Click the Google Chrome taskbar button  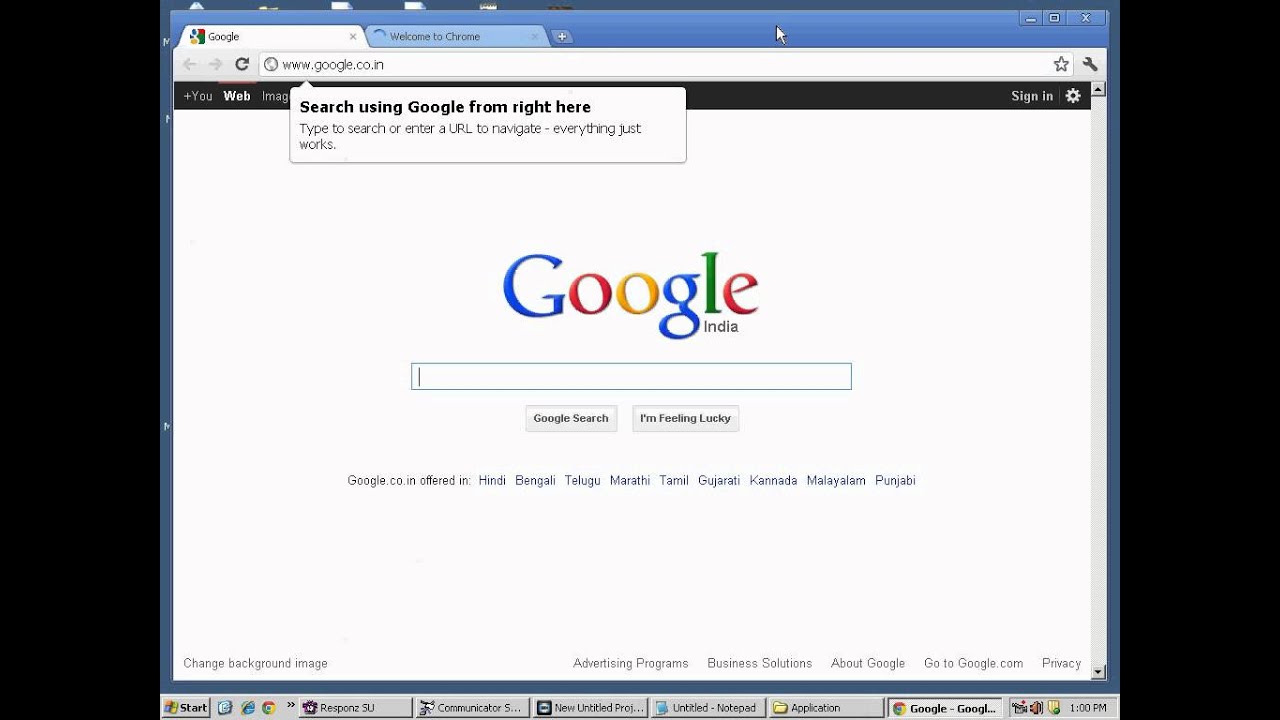pyautogui.click(x=946, y=707)
